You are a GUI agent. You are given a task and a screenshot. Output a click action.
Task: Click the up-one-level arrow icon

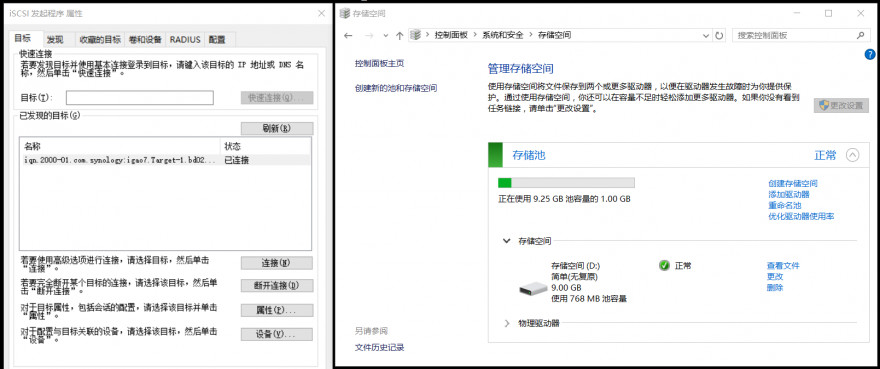pyautogui.click(x=399, y=35)
